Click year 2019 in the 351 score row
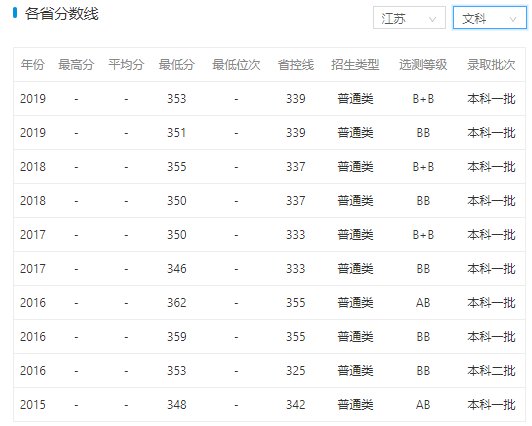Image resolution: width=532 pixels, height=426 pixels. 33,133
